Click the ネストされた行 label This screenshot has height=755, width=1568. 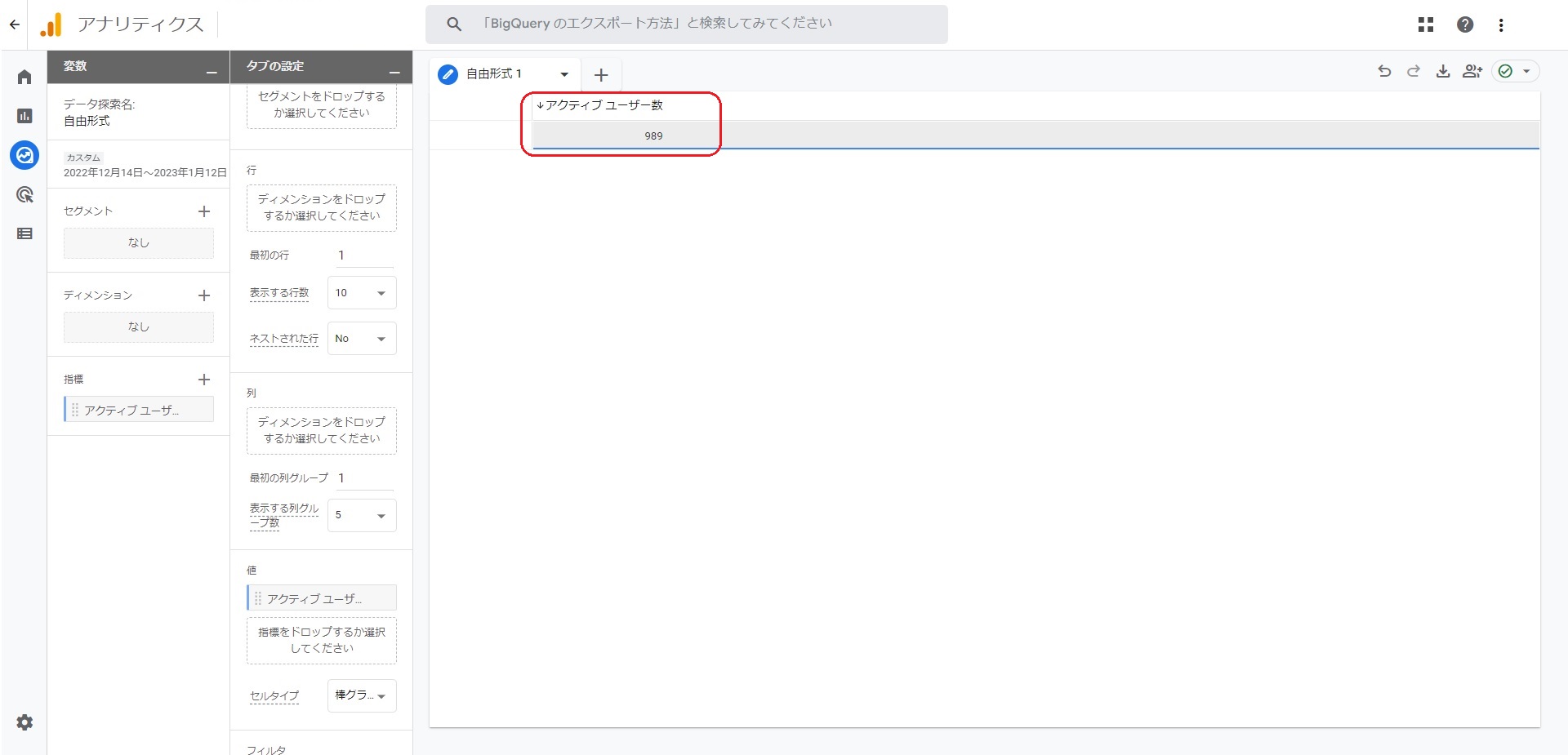283,339
